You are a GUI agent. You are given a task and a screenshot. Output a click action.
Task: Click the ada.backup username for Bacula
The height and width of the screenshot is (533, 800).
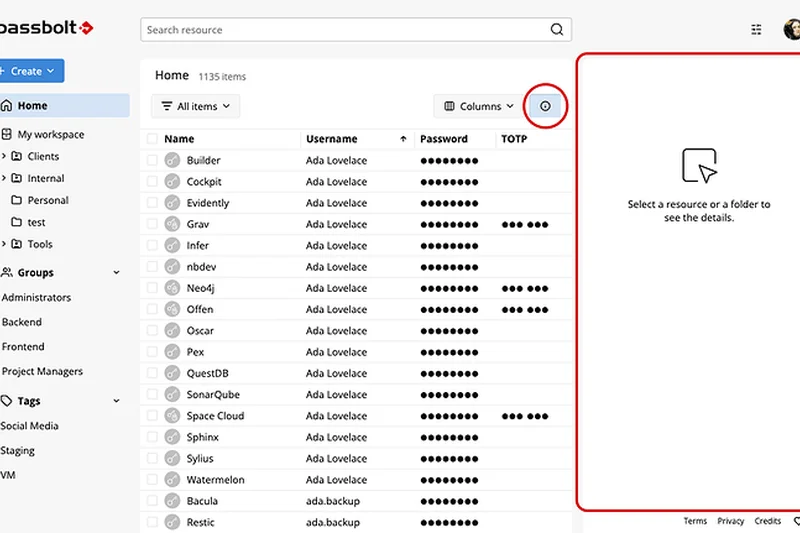tap(333, 501)
